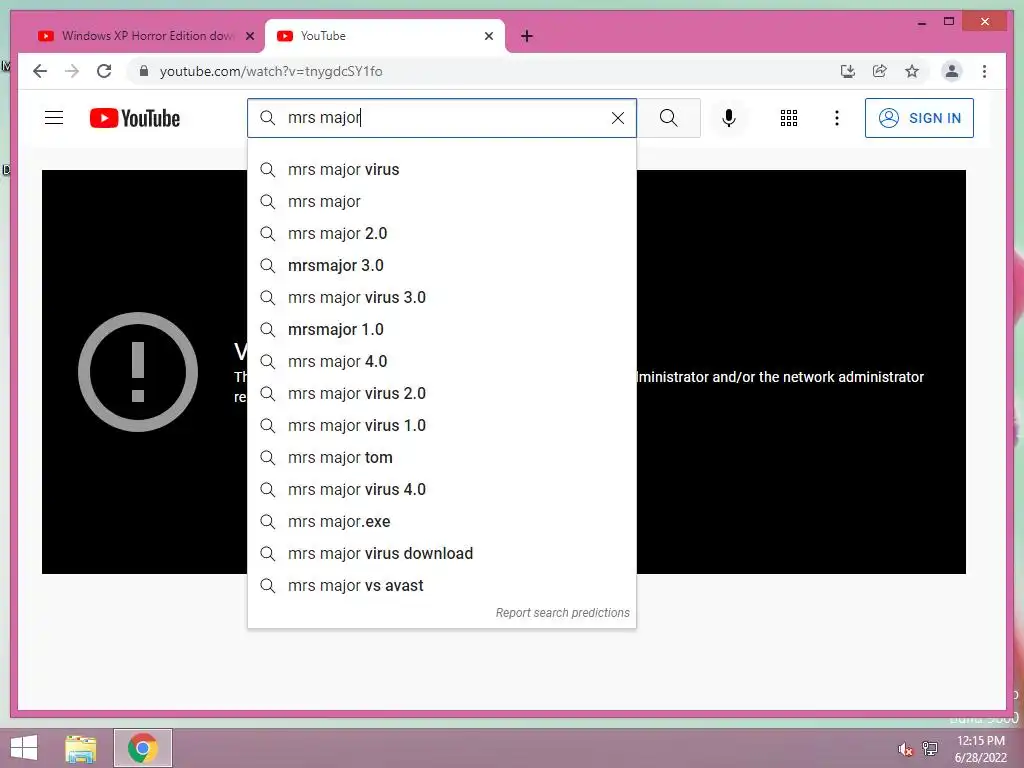This screenshot has height=768, width=1024.
Task: Start voice search with the microphone
Action: [729, 118]
